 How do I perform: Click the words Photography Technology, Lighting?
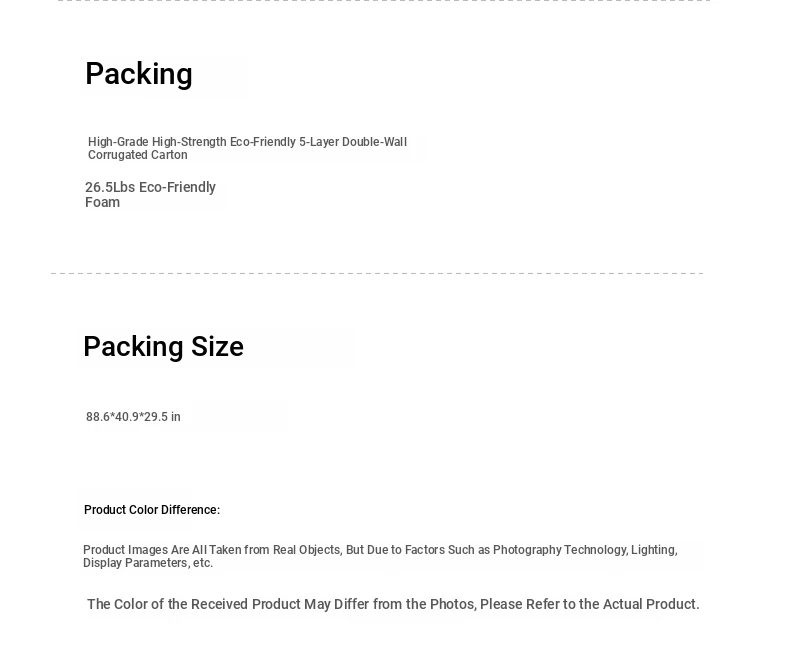pyautogui.click(x=585, y=550)
